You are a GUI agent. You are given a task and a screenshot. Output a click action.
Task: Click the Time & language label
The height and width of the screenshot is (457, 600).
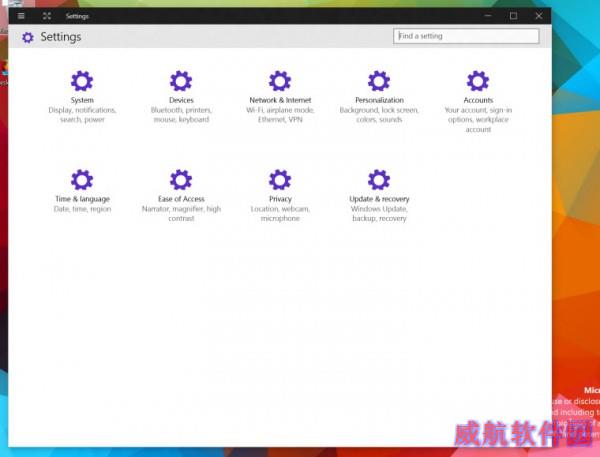[82, 199]
